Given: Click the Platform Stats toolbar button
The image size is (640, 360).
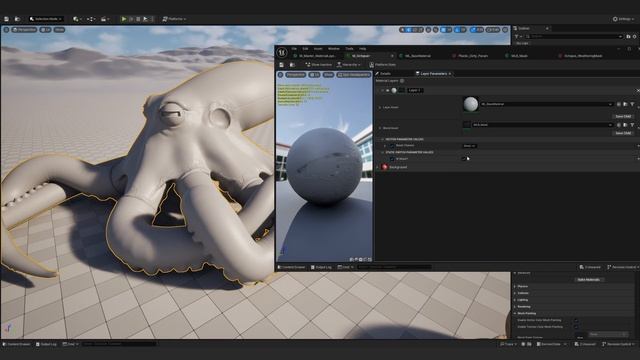Looking at the screenshot, I should click(x=382, y=65).
